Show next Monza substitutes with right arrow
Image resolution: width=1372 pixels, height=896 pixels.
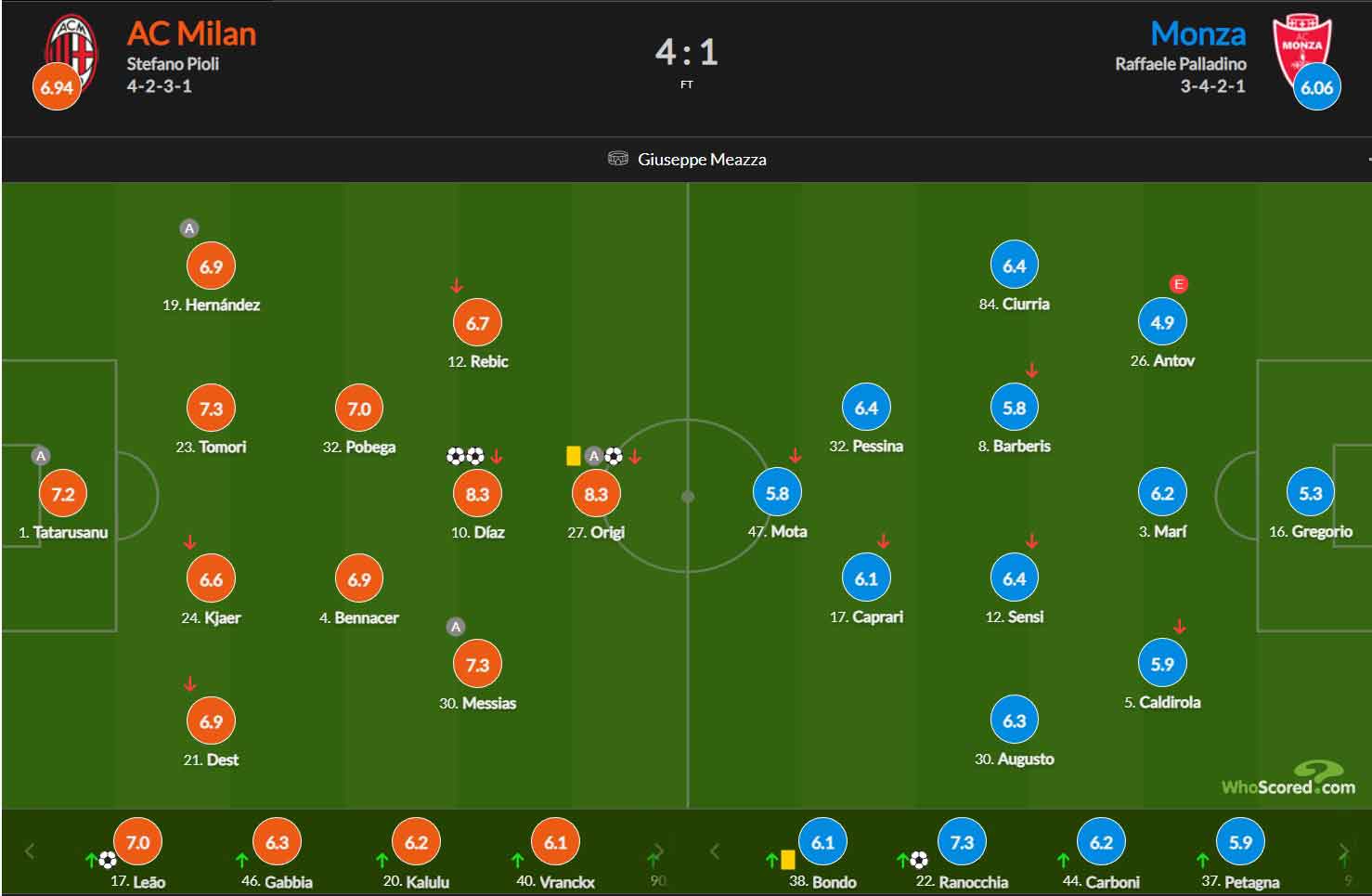pyautogui.click(x=1343, y=851)
